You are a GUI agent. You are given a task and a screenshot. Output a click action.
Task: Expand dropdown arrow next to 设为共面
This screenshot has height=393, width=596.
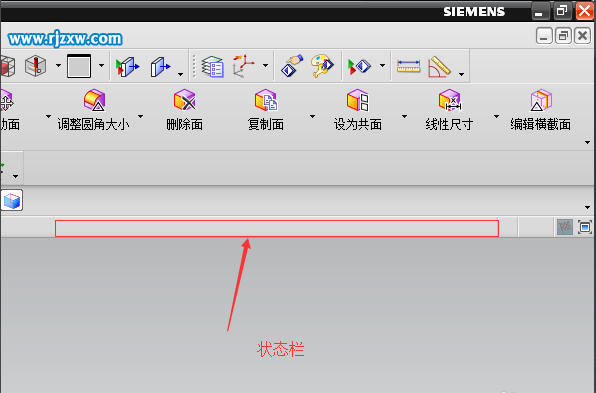404,116
